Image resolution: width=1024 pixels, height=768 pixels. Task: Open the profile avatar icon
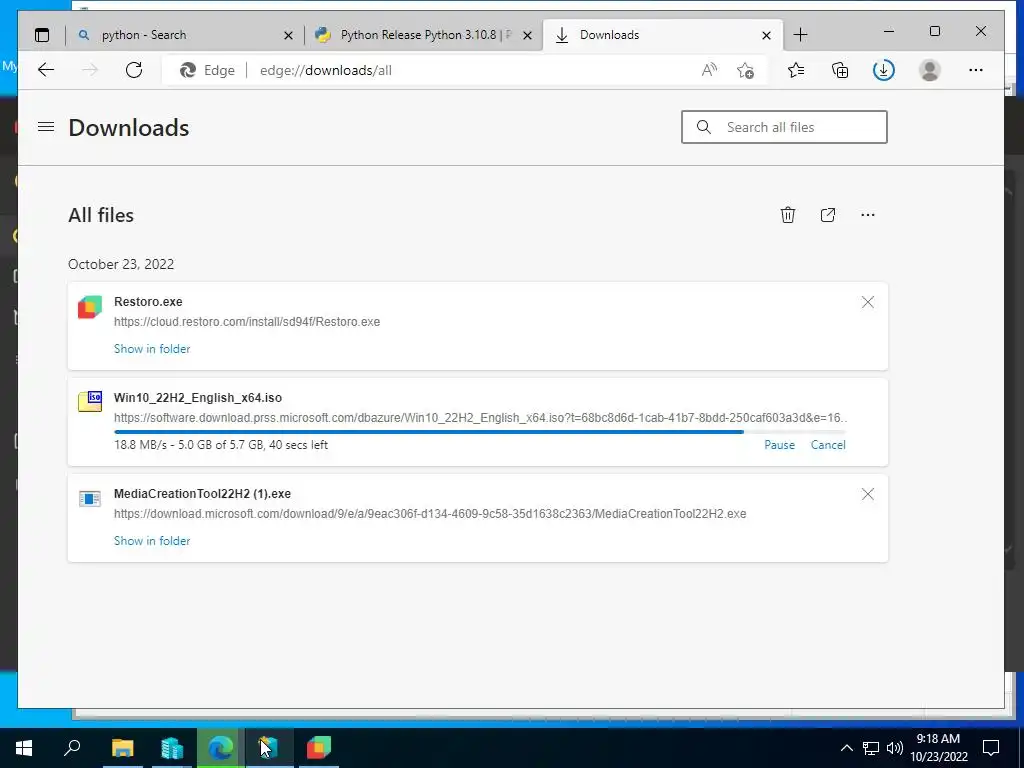point(929,70)
